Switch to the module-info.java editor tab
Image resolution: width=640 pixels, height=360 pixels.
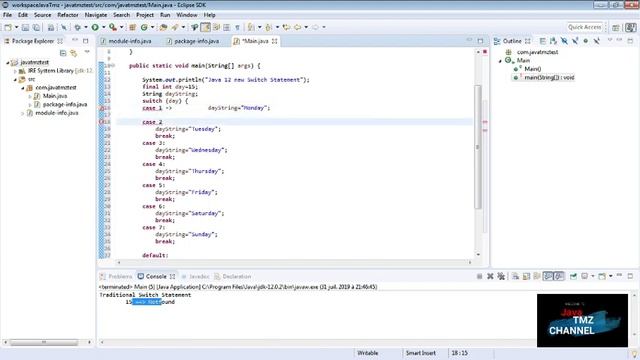pos(126,41)
